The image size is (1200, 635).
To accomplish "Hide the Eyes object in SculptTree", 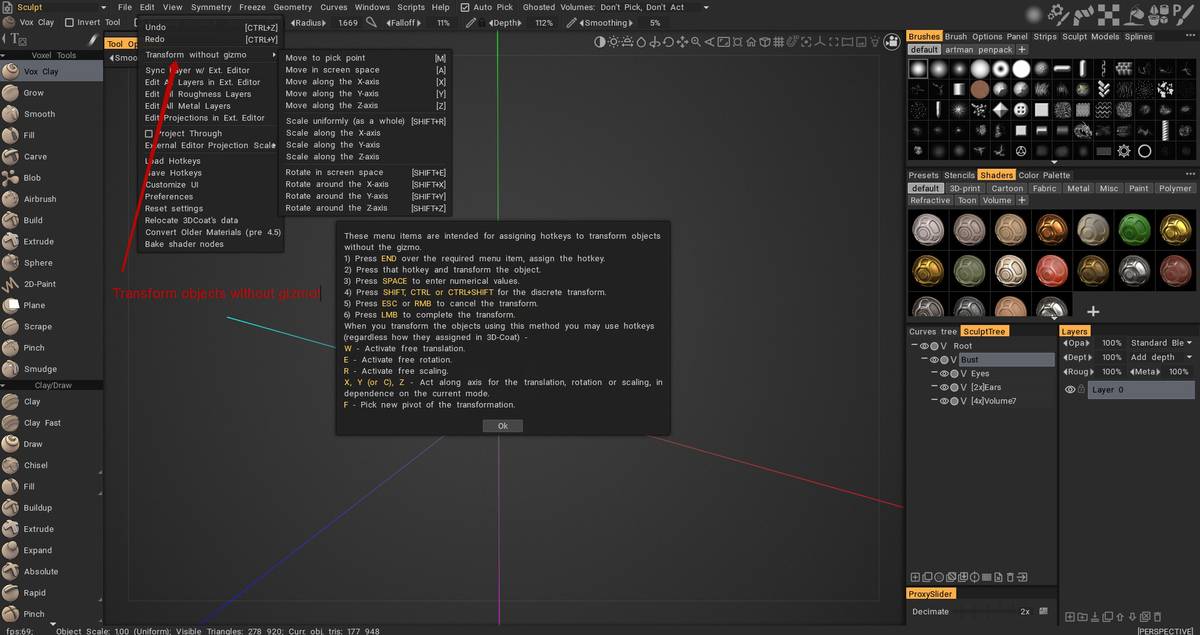I will pos(943,373).
